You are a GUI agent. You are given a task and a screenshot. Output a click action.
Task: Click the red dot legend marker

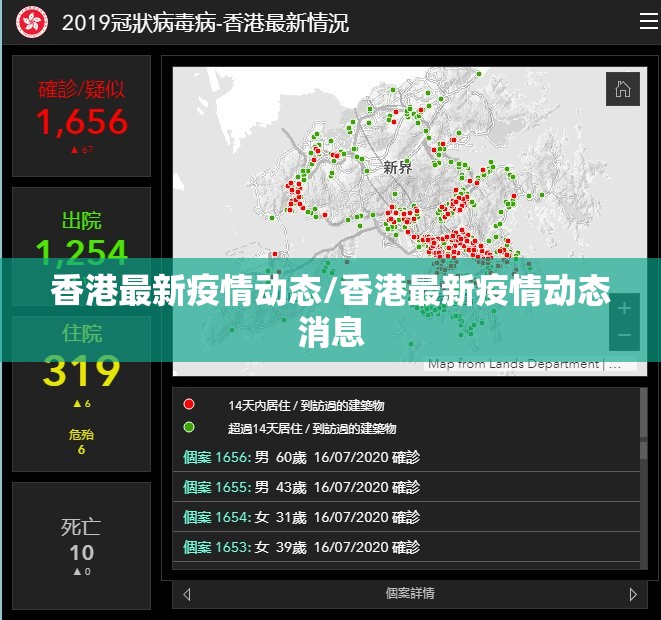click(x=189, y=405)
